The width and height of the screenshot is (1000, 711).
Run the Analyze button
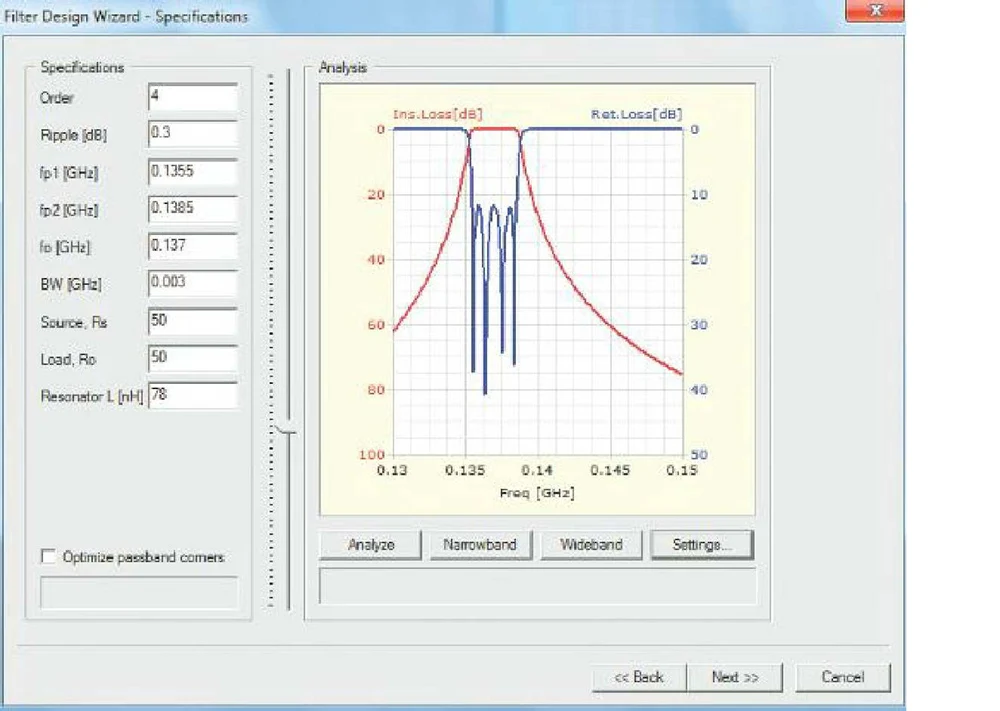pos(371,545)
